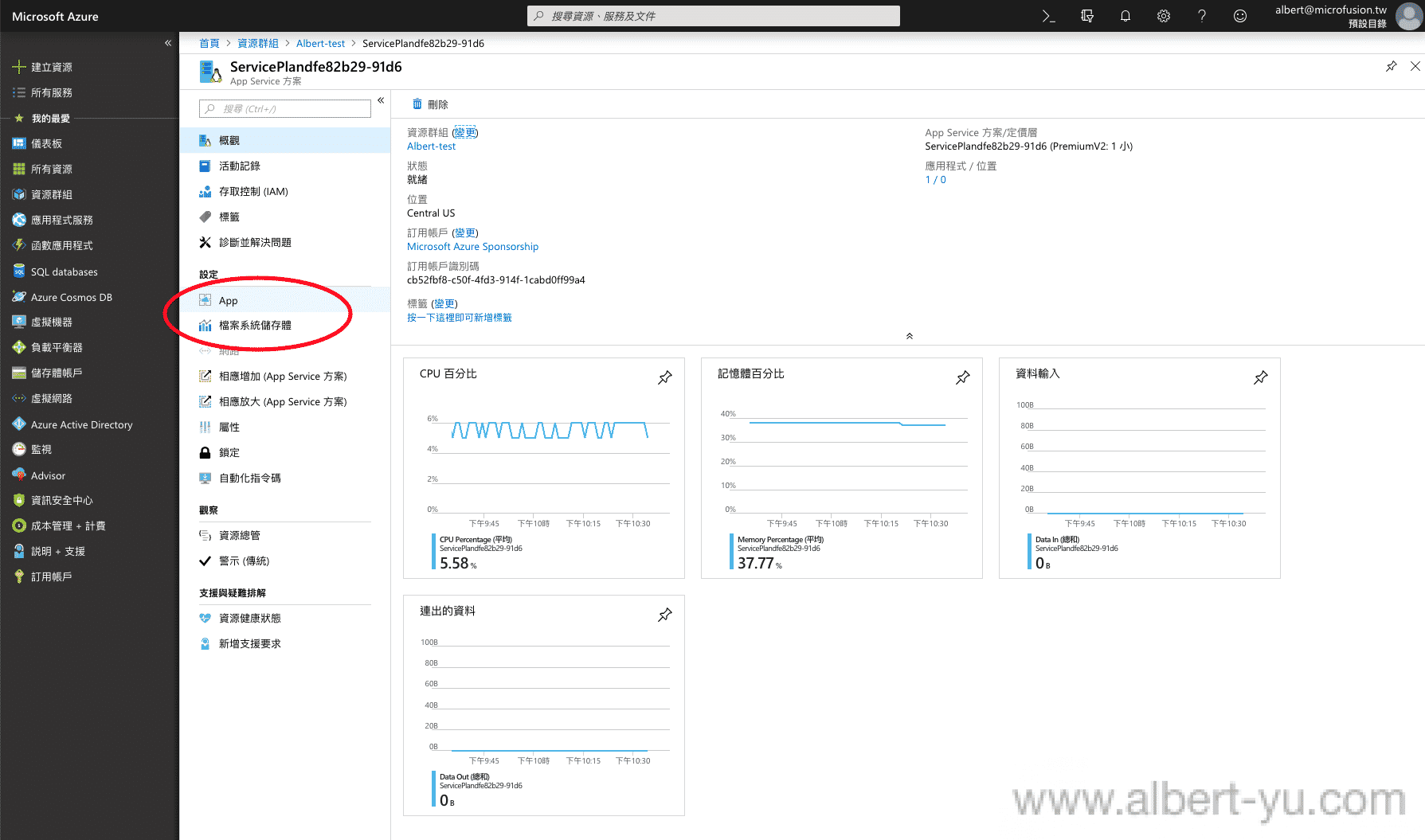Open 訂用帳戶 in left sidebar
The image size is (1425, 840).
[x=89, y=576]
